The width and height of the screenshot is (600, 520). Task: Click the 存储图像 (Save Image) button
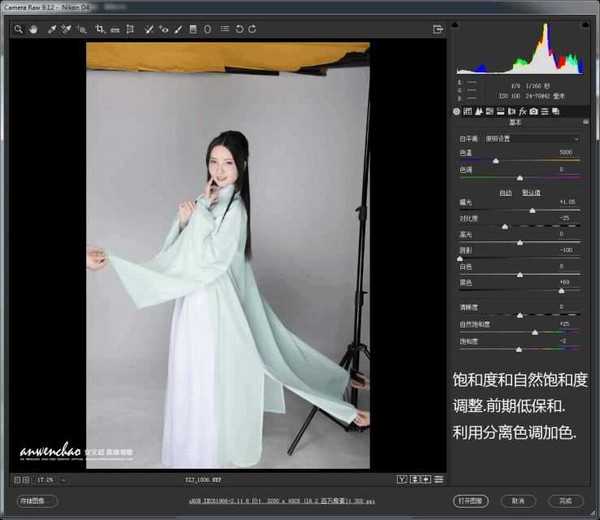[x=36, y=501]
